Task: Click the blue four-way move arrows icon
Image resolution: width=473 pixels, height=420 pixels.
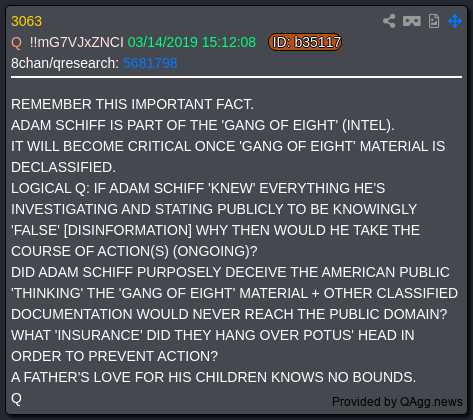Action: [455, 21]
